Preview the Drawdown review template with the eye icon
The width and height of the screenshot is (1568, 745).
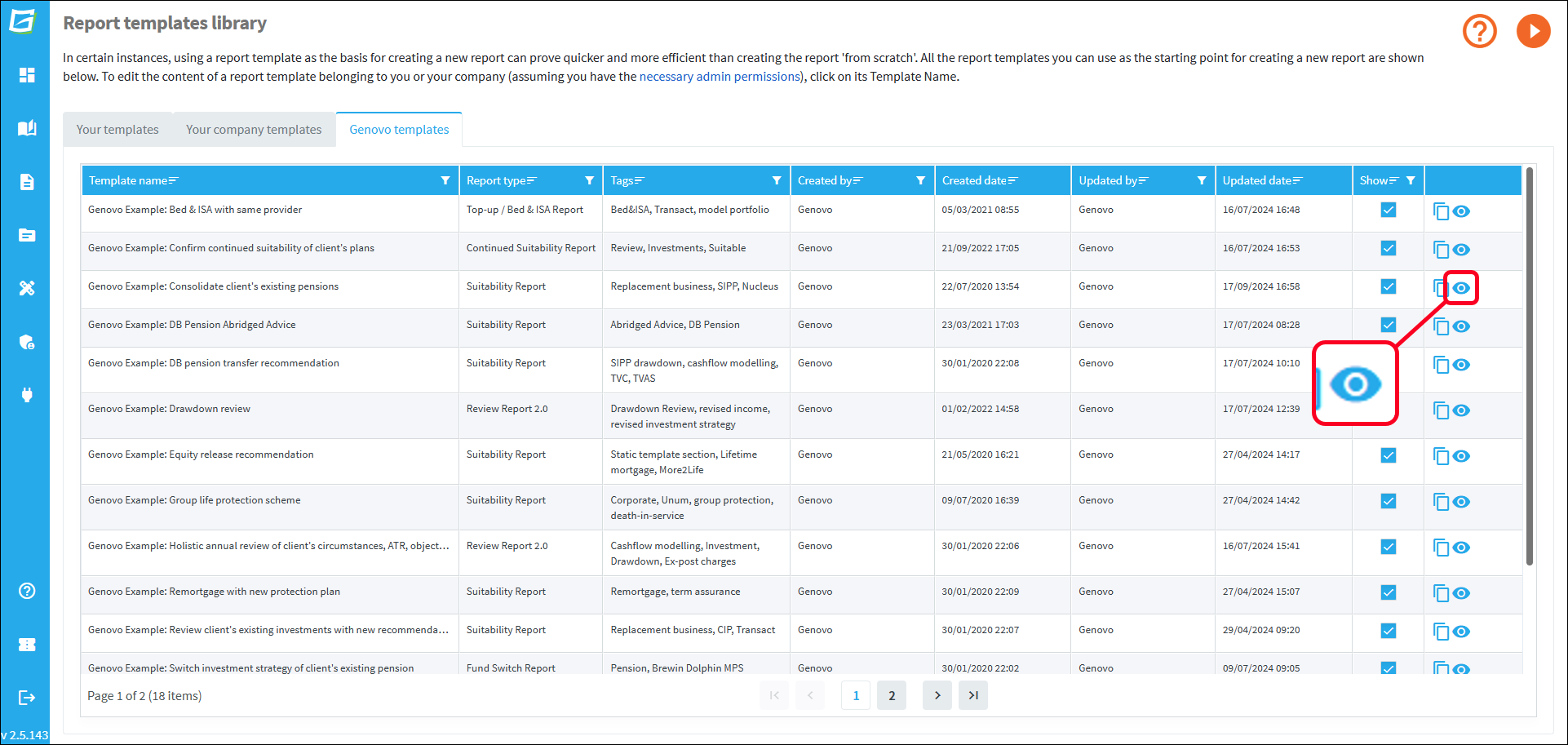1461,410
